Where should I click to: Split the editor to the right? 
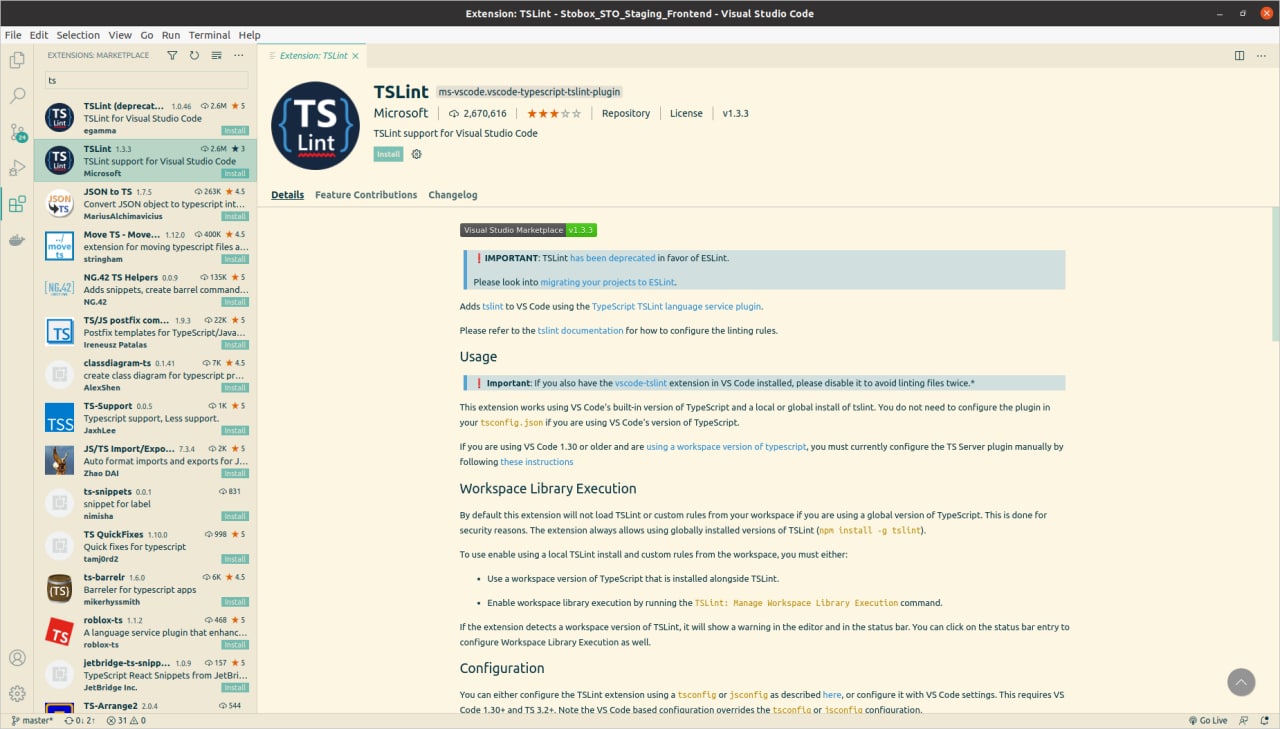point(1239,56)
